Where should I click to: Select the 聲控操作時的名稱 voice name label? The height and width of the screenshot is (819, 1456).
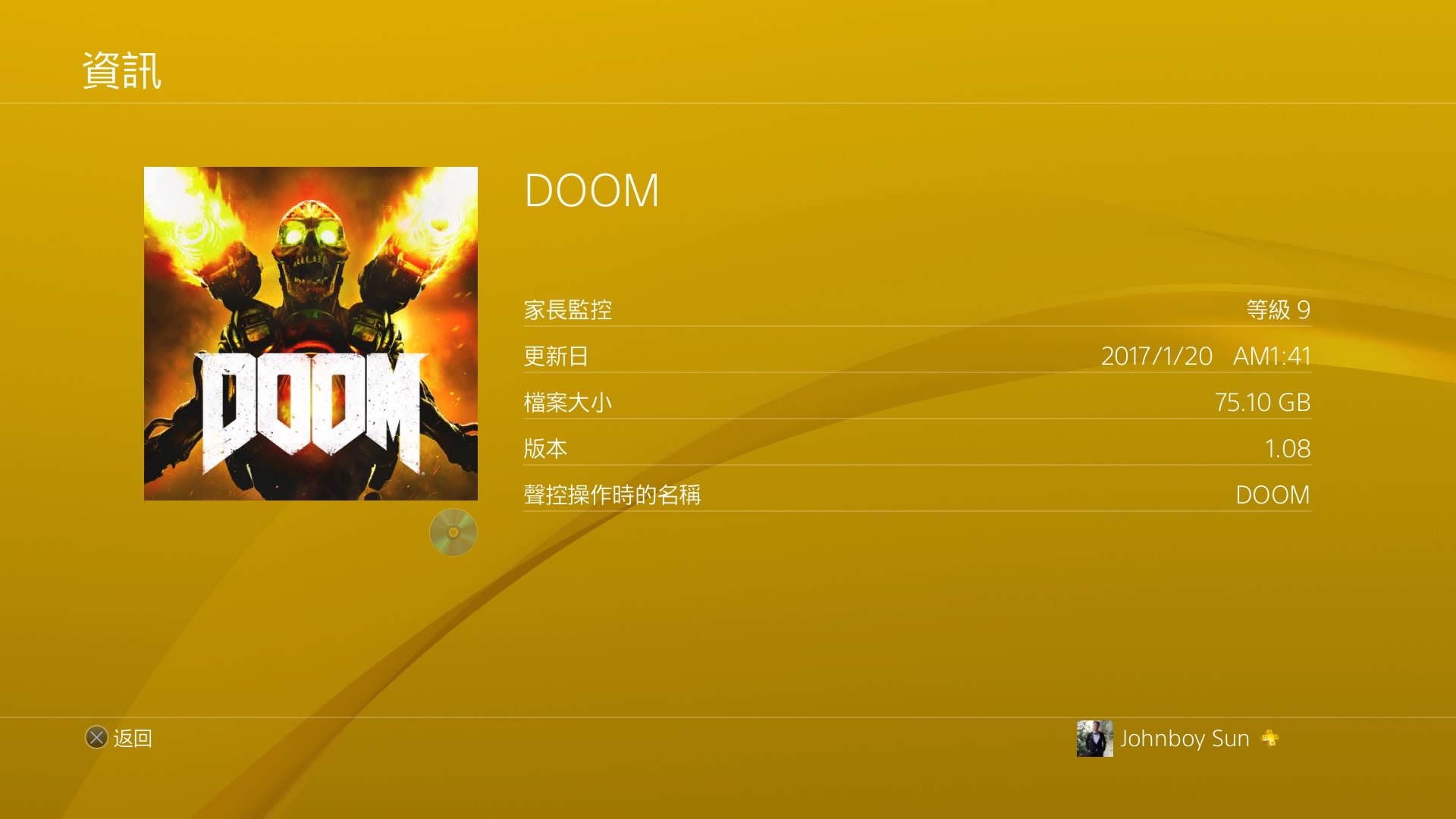[612, 494]
